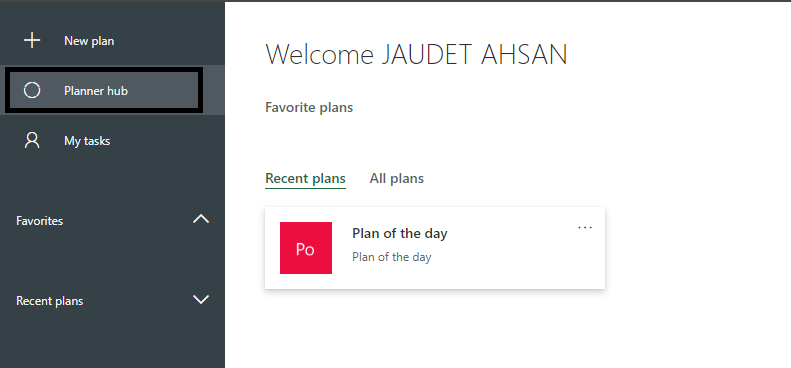
Task: Click the plus icon for New plan
Action: 32,40
